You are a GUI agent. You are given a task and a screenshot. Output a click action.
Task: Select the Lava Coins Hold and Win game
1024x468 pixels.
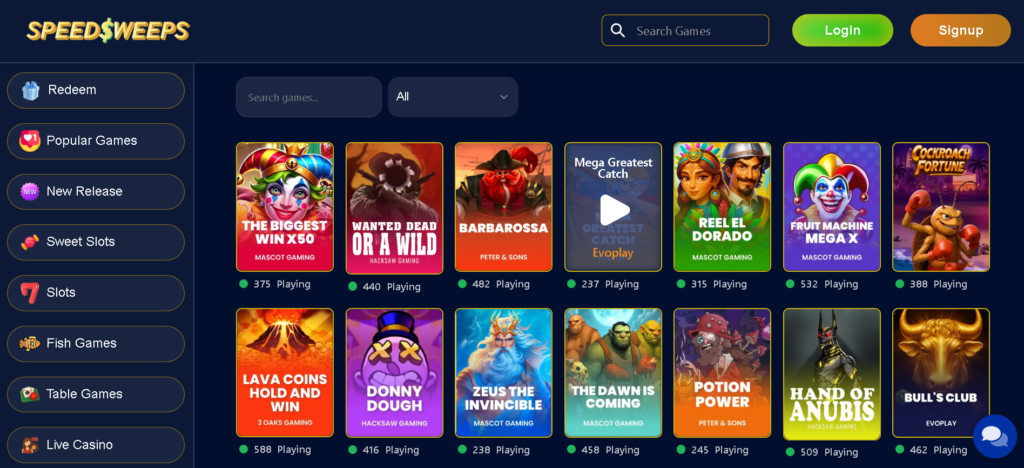285,373
